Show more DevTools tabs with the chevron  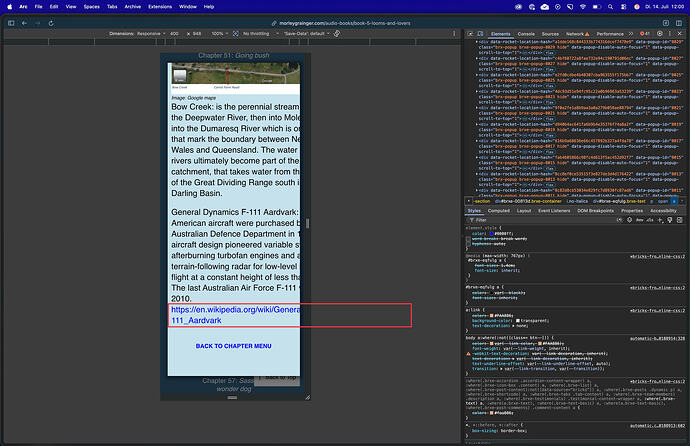pyautogui.click(x=631, y=33)
